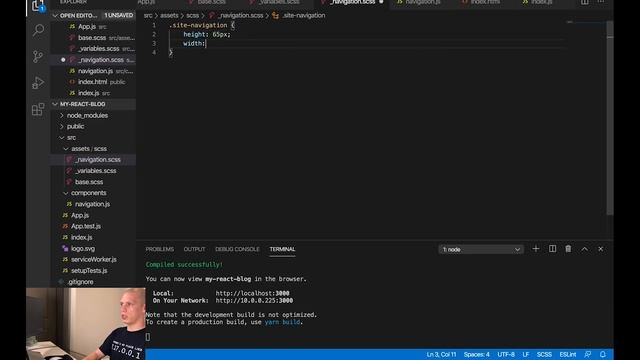Split the terminal pane
This screenshot has width=640, height=360.
click(552, 249)
